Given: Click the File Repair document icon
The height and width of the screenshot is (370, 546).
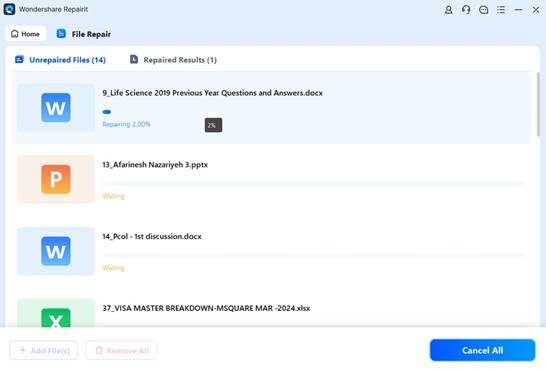Looking at the screenshot, I should point(61,33).
